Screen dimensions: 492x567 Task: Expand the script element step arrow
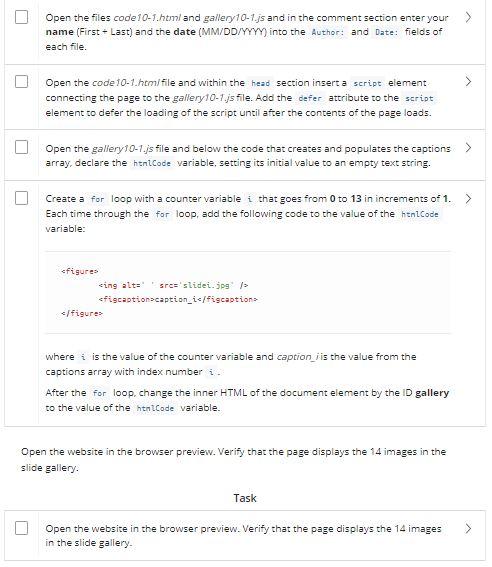(x=468, y=82)
